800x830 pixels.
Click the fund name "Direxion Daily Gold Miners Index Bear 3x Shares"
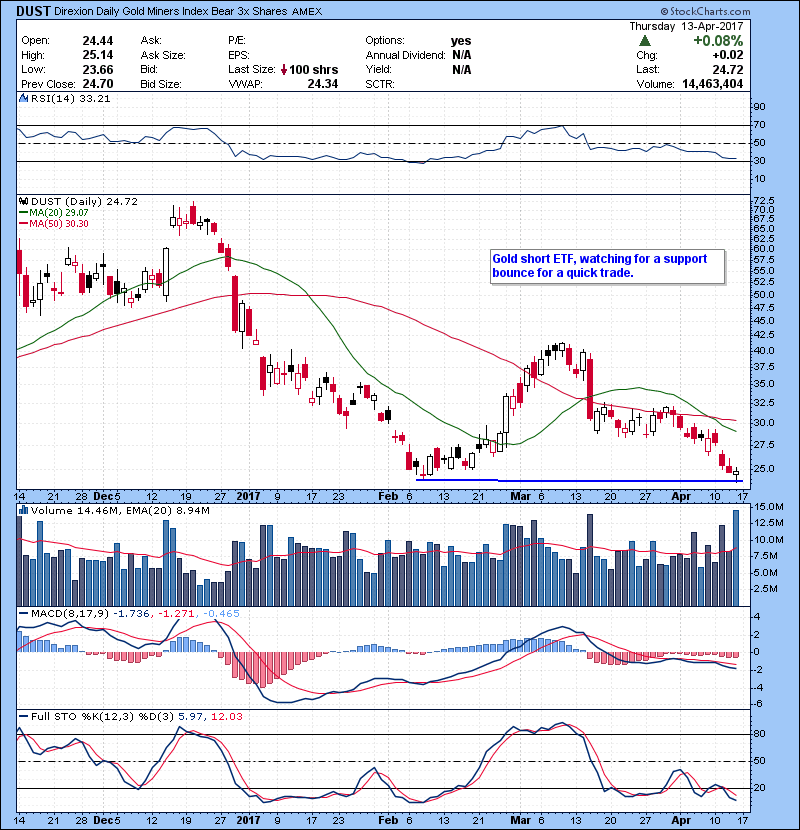(170, 11)
